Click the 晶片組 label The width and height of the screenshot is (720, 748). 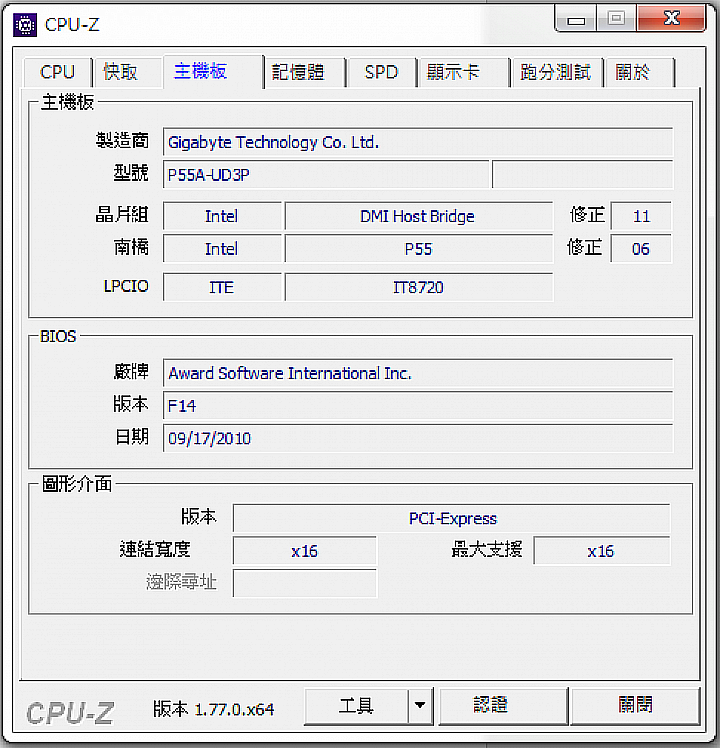click(x=122, y=215)
